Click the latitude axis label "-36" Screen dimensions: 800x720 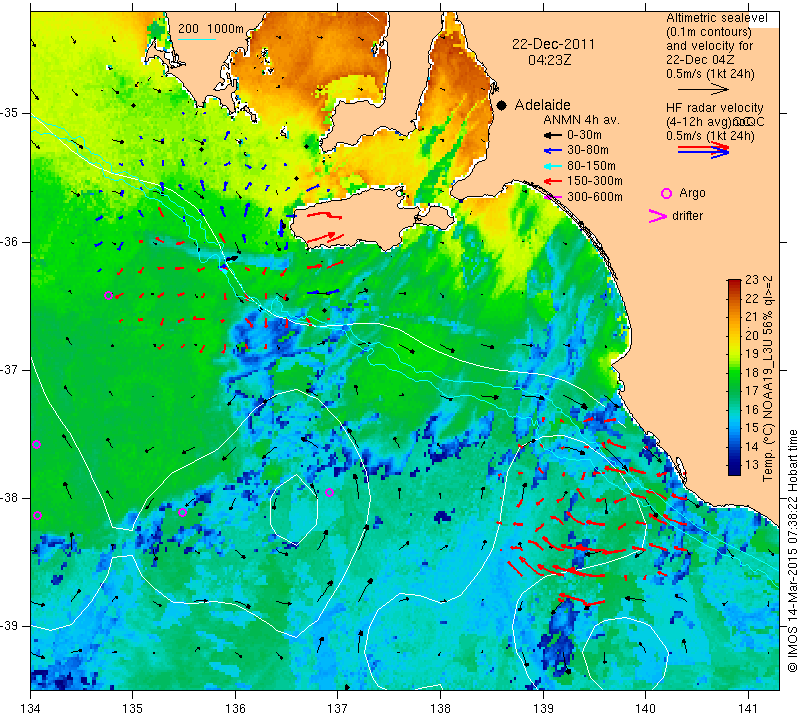point(9,241)
